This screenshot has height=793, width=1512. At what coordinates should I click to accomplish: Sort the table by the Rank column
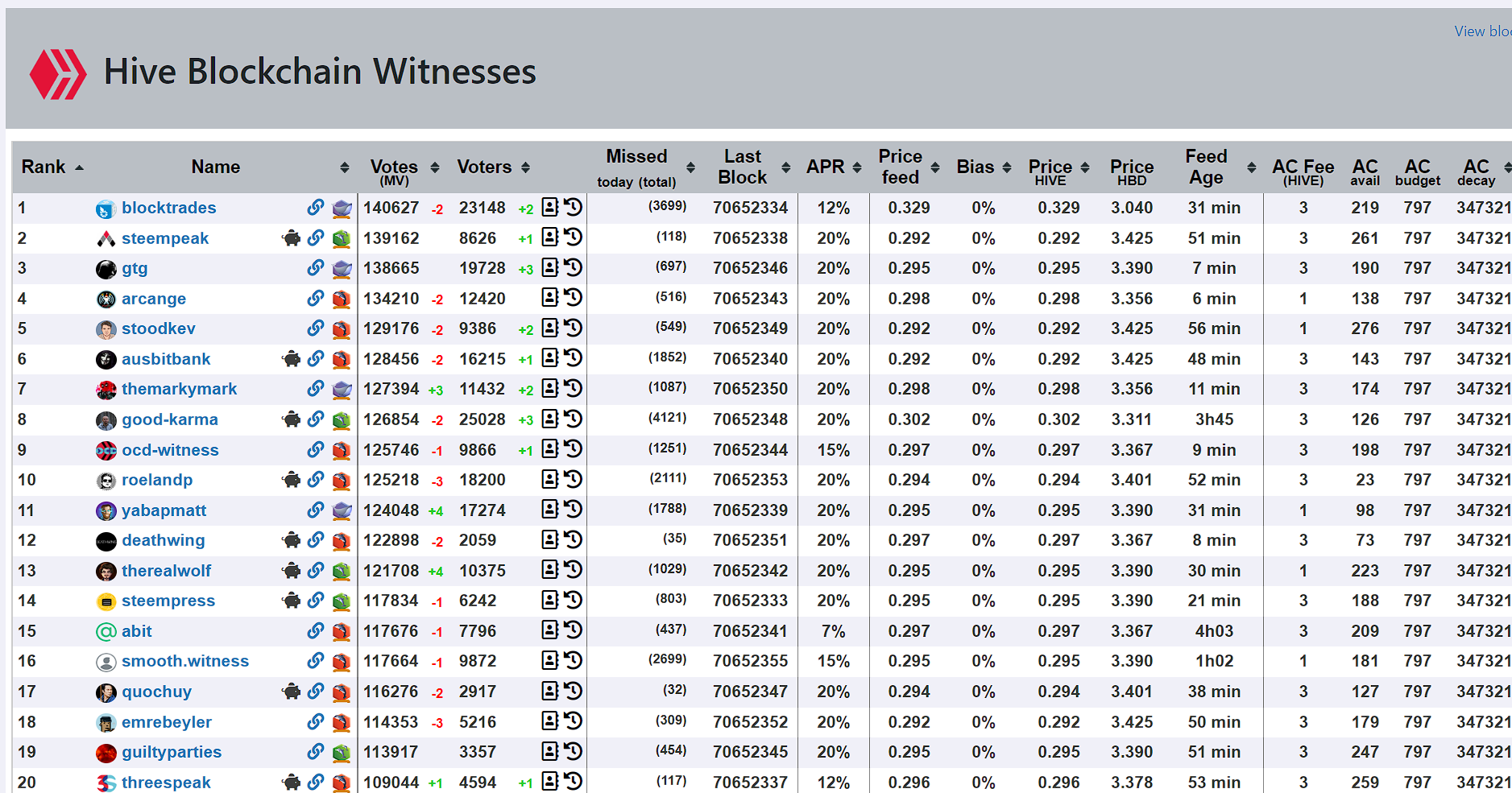pyautogui.click(x=52, y=167)
